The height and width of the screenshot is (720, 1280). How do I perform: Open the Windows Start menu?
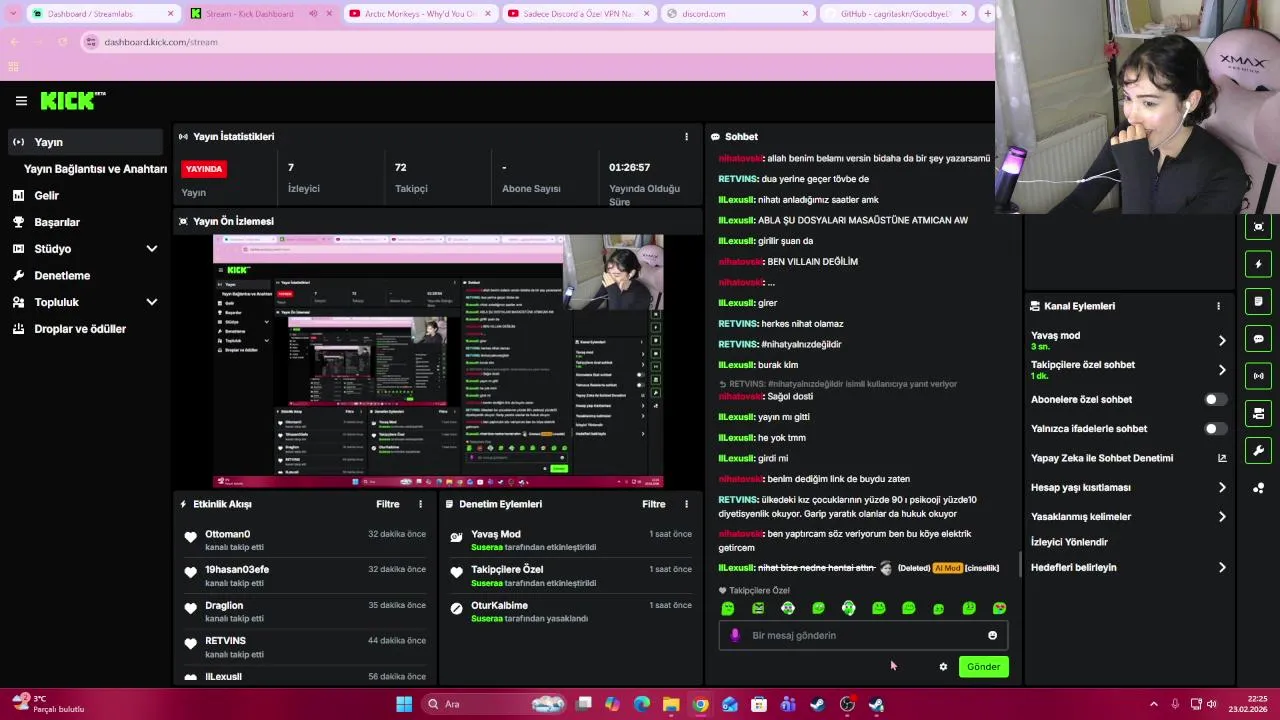(404, 704)
